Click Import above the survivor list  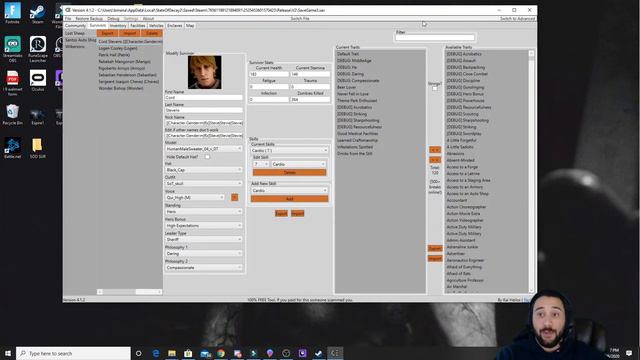(x=129, y=33)
